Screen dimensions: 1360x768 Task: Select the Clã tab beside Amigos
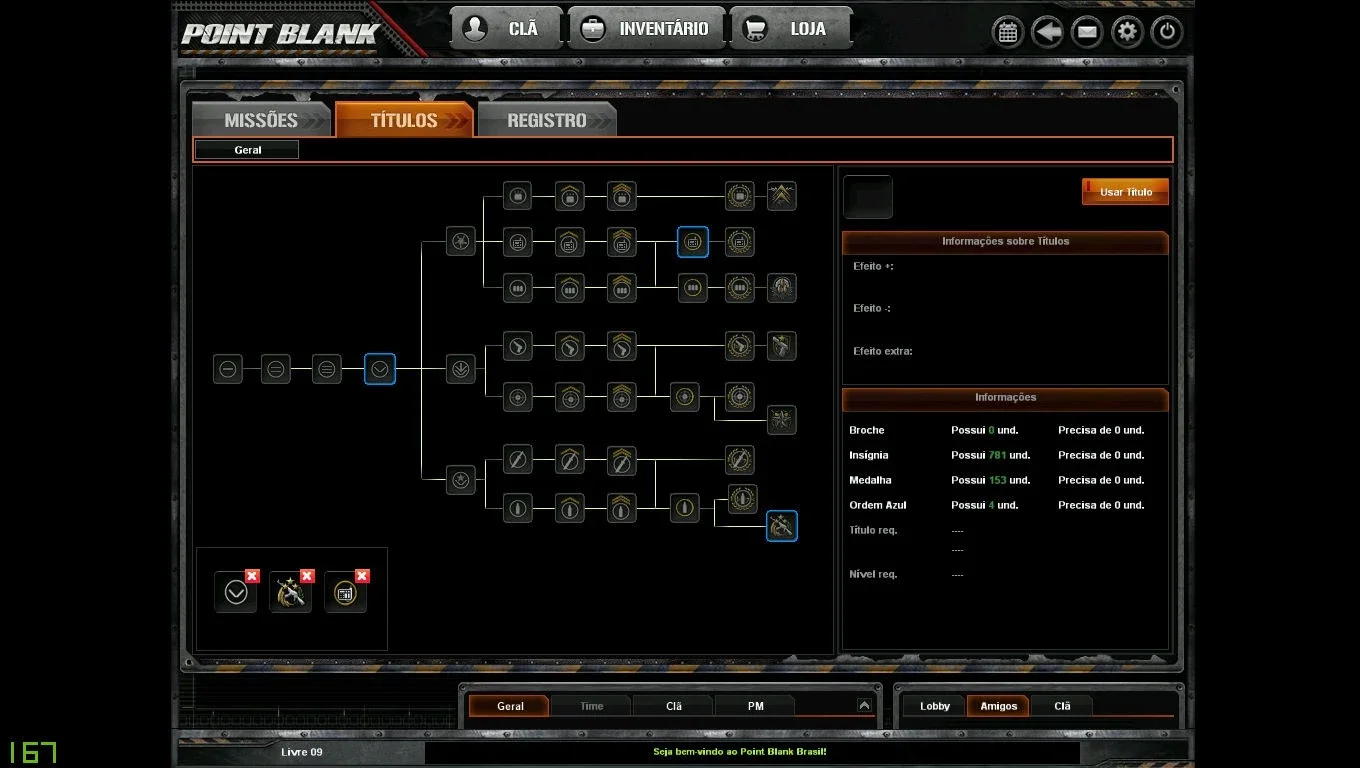click(x=1062, y=706)
